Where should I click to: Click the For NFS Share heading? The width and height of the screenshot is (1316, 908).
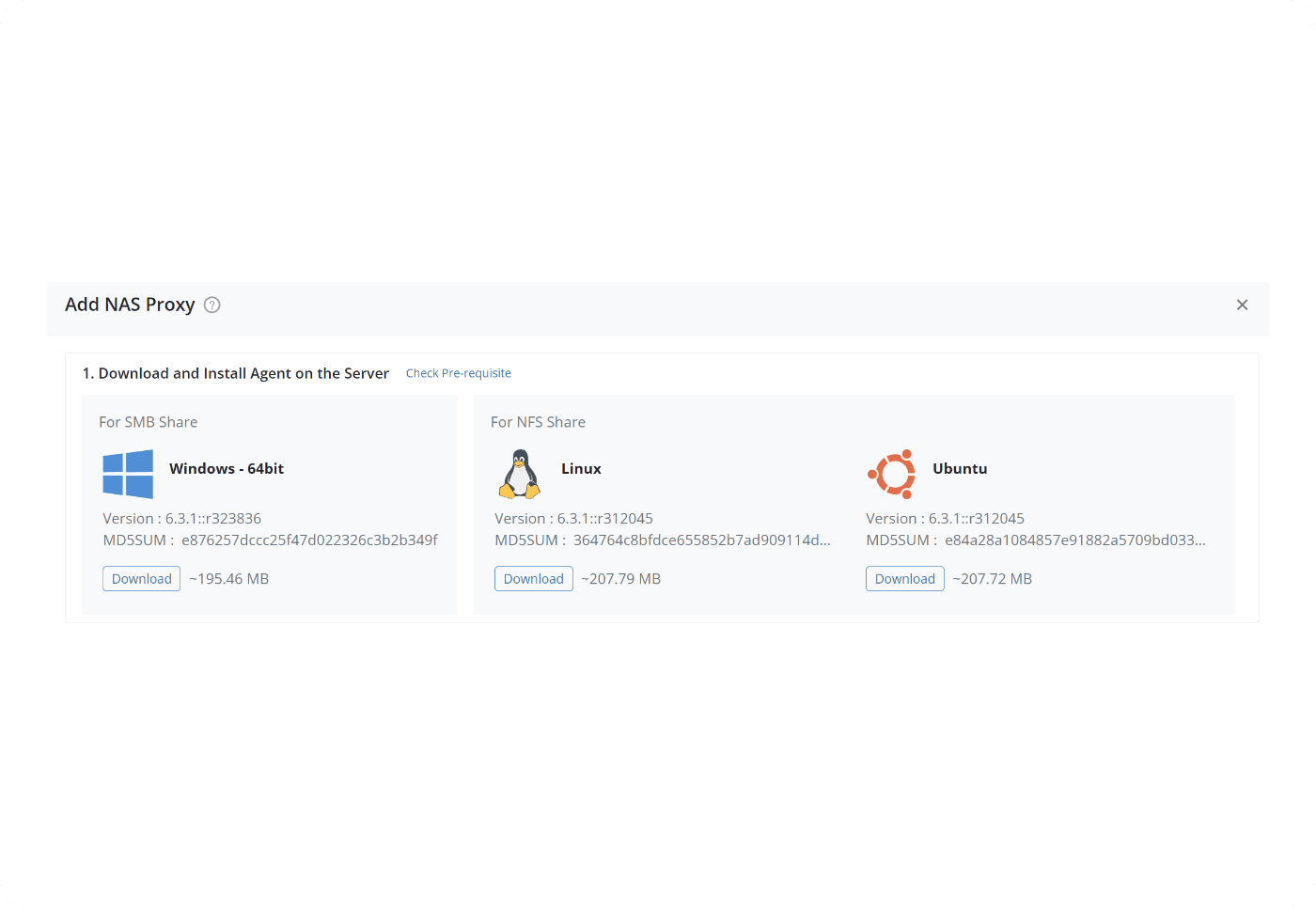538,422
